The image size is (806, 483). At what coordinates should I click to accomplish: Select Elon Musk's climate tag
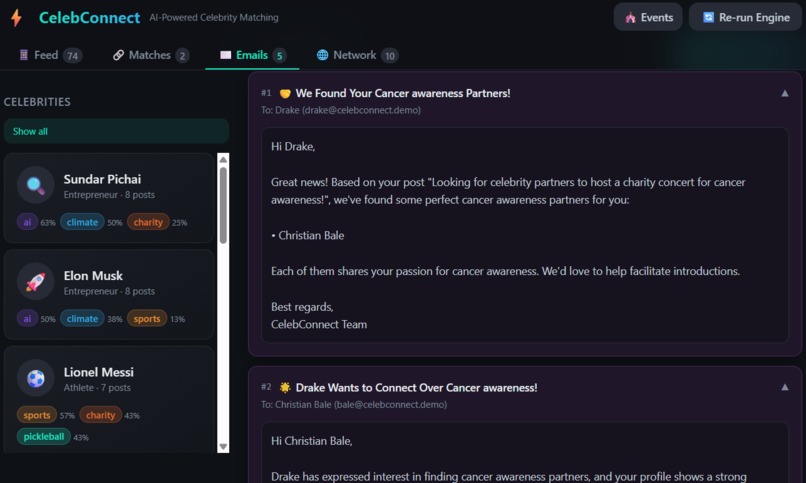(x=82, y=319)
